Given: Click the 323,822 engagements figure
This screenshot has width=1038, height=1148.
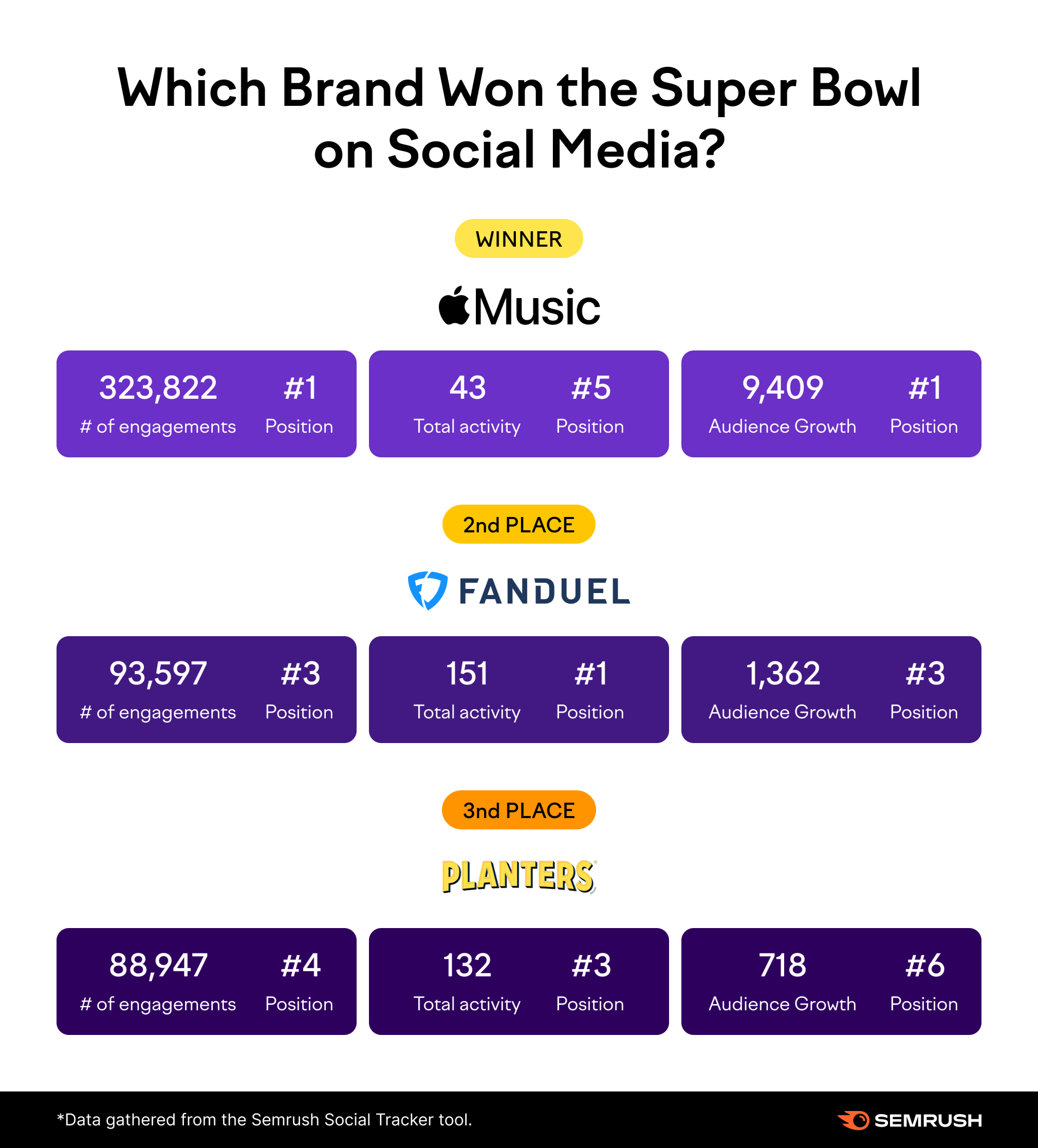Looking at the screenshot, I should click(x=158, y=388).
